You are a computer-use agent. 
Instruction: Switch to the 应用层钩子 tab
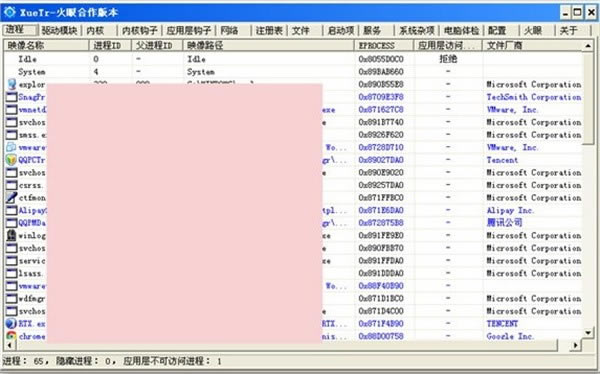pyautogui.click(x=189, y=30)
